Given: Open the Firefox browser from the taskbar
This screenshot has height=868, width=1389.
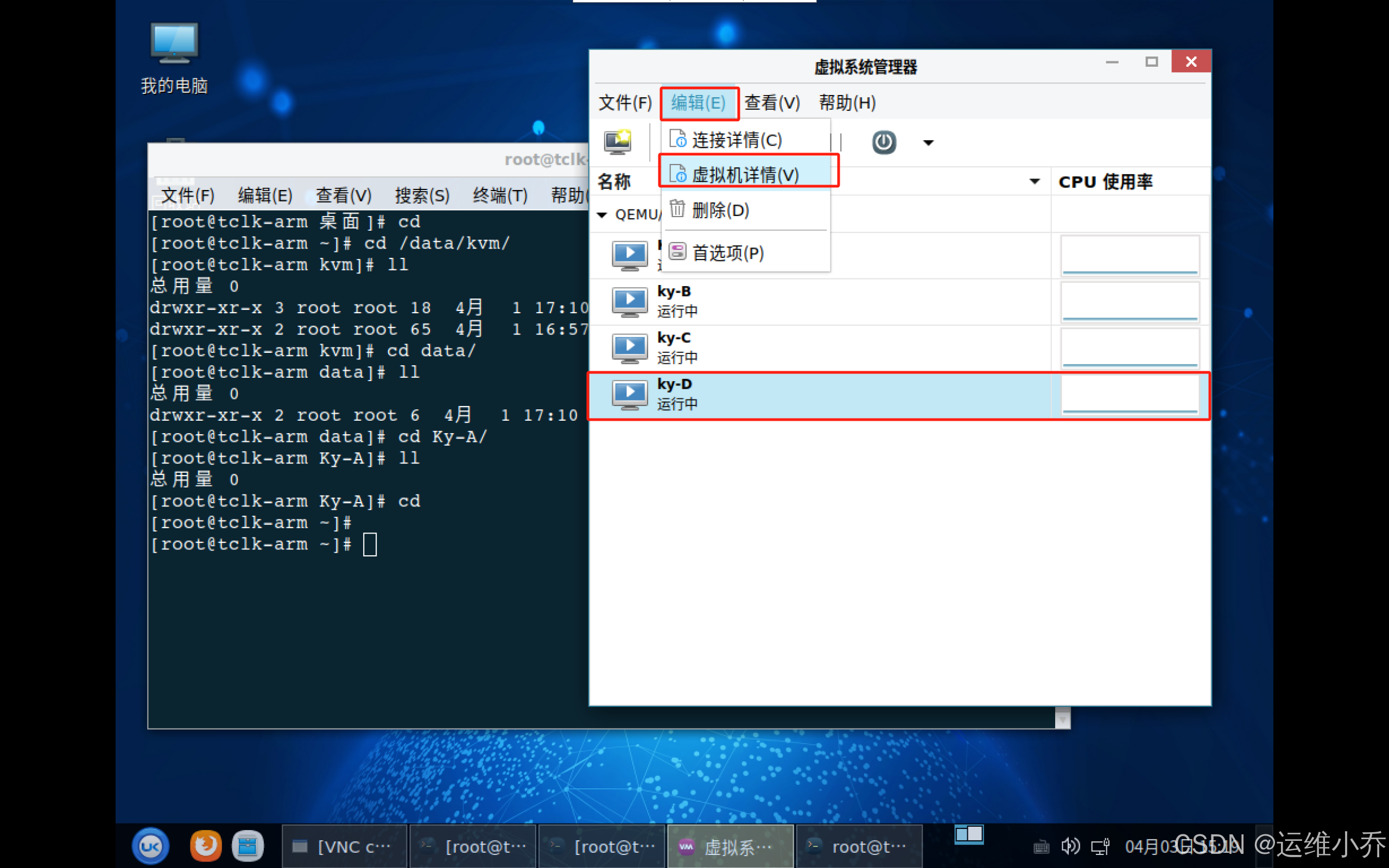Looking at the screenshot, I should click(205, 846).
